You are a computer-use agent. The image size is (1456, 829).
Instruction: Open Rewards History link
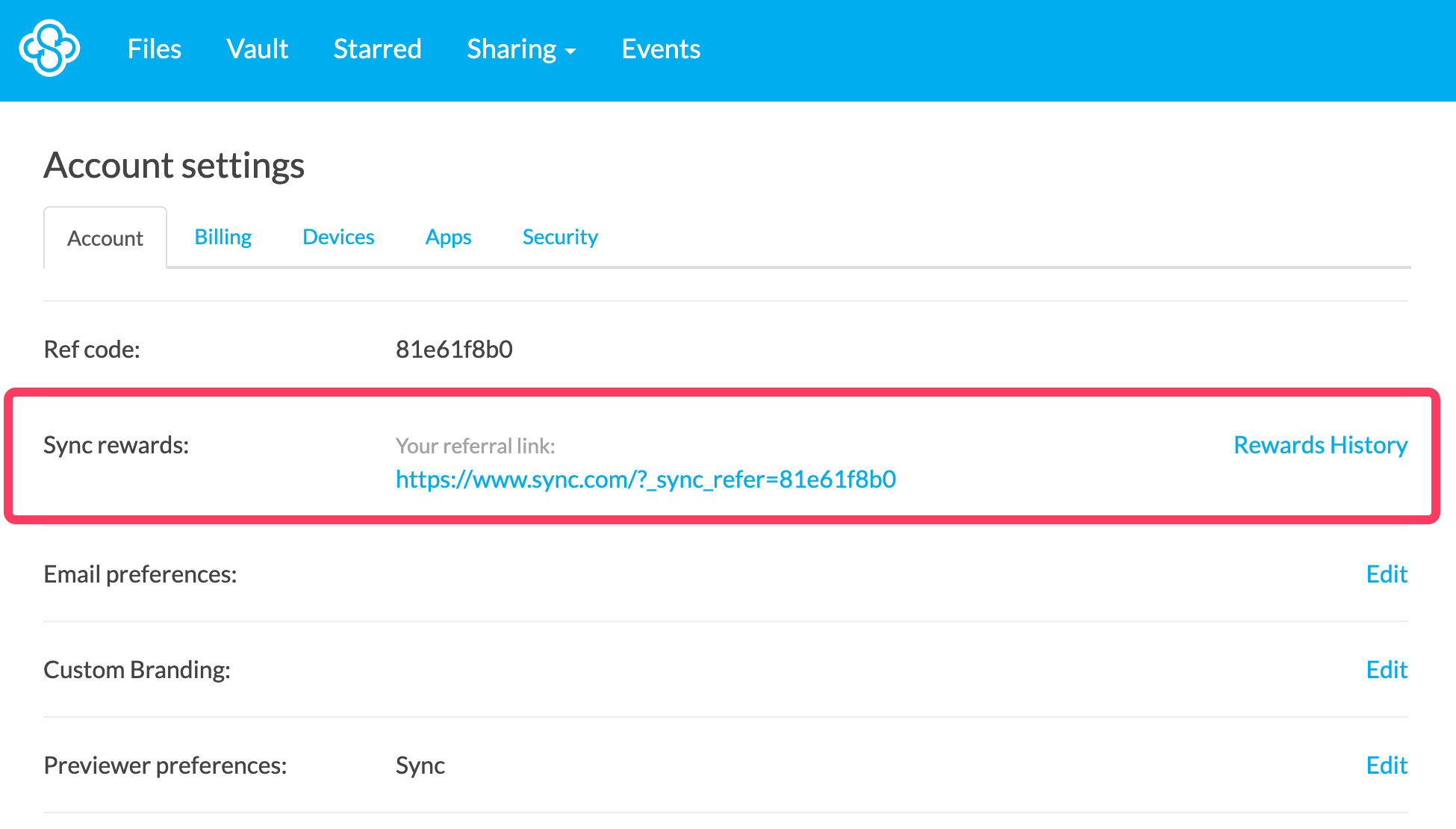click(x=1319, y=445)
